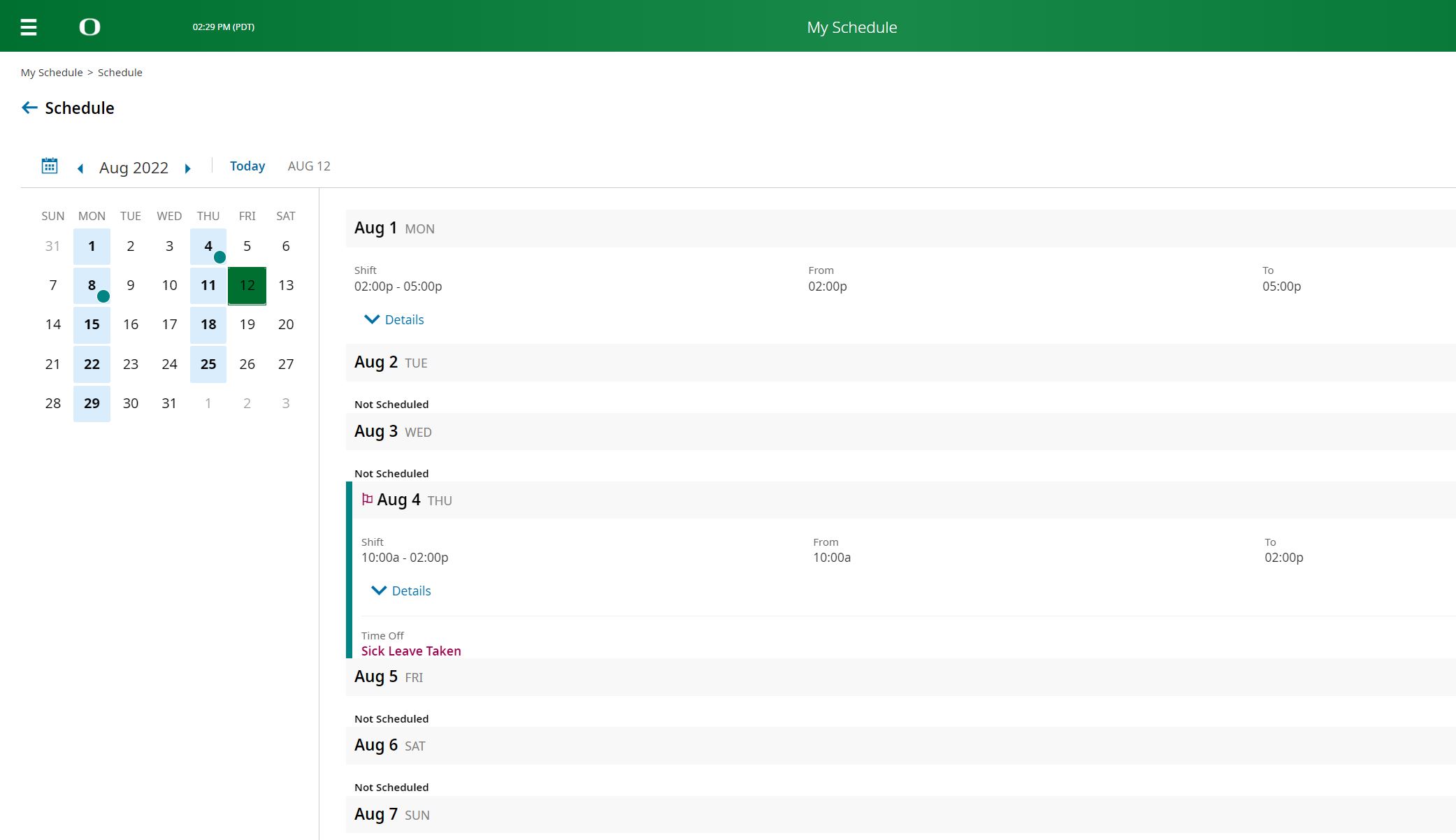
Task: Go to next month arrow
Action: (x=187, y=168)
